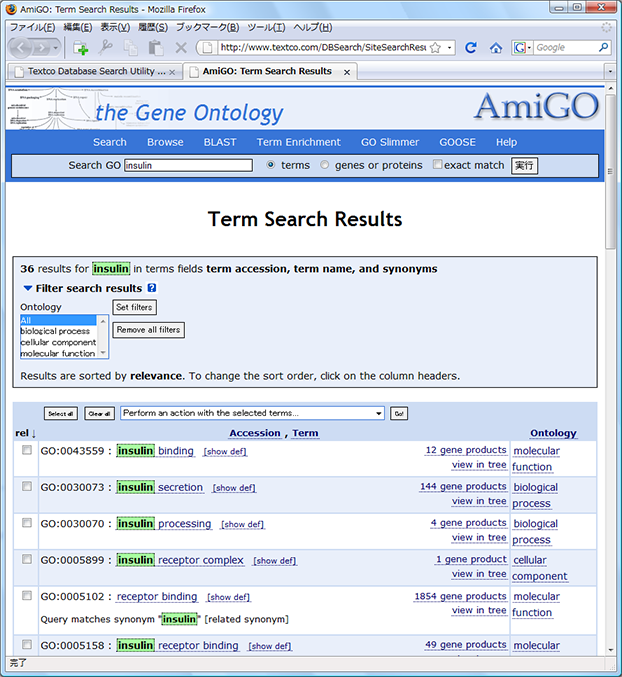This screenshot has width=622, height=677.
Task: Check the GO:0043559 insulin binding checkbox
Action: pos(27,450)
